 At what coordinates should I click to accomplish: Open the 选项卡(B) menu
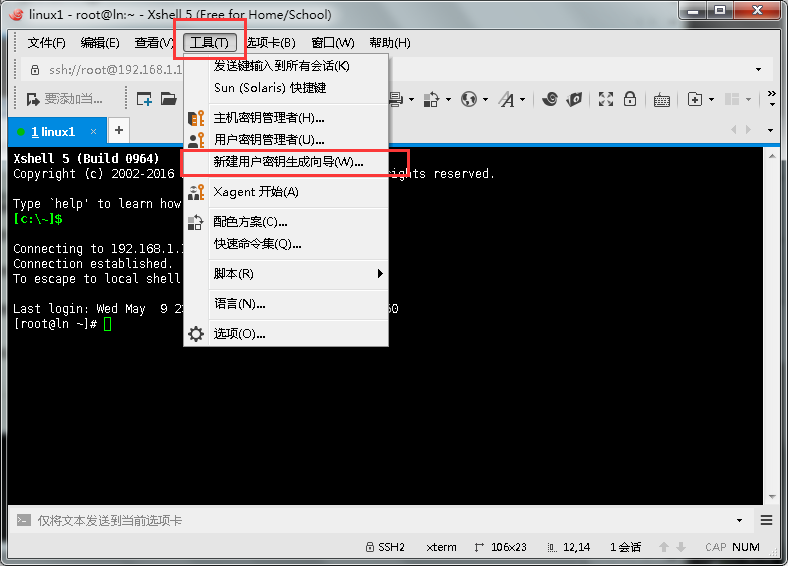[271, 43]
